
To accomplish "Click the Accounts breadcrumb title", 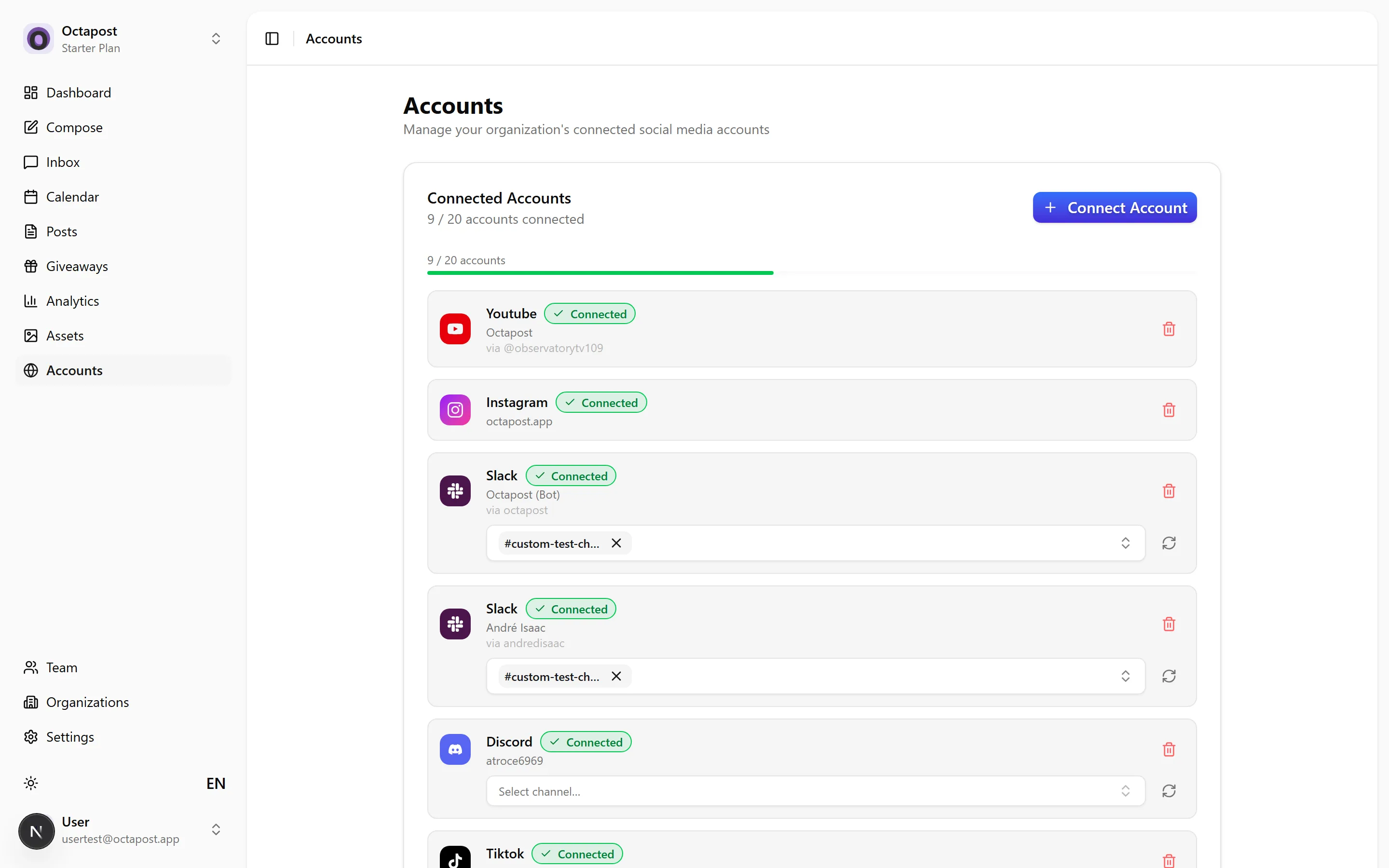I will click(333, 39).
